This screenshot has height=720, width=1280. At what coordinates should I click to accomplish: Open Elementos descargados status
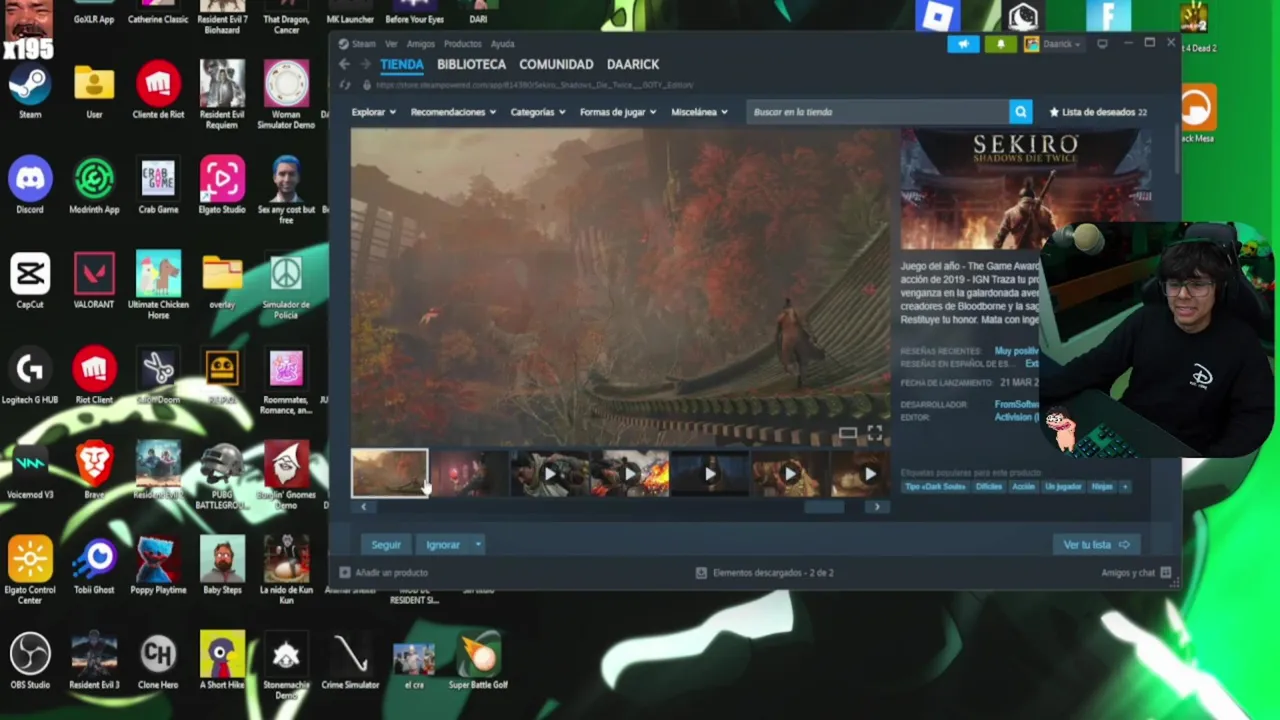coord(765,573)
